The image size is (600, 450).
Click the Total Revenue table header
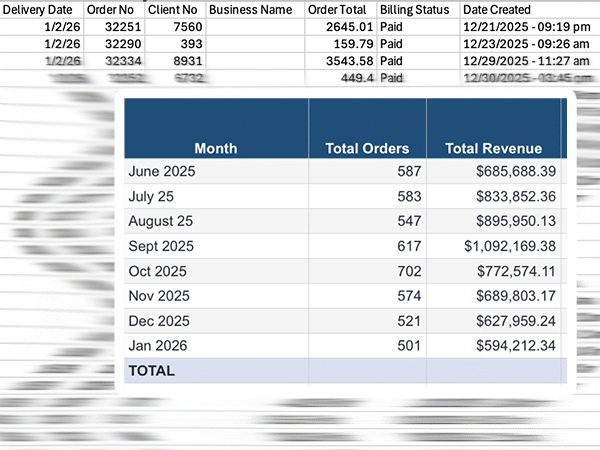tap(493, 148)
